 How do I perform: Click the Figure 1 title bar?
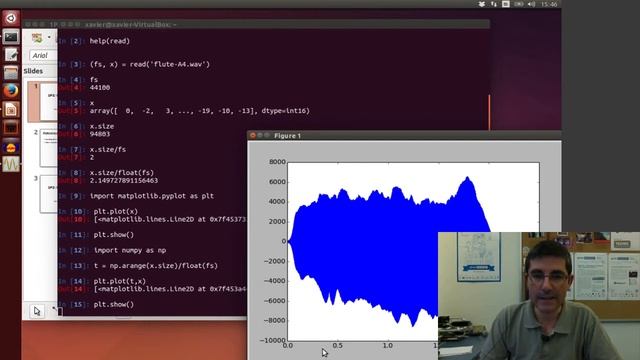point(404,136)
